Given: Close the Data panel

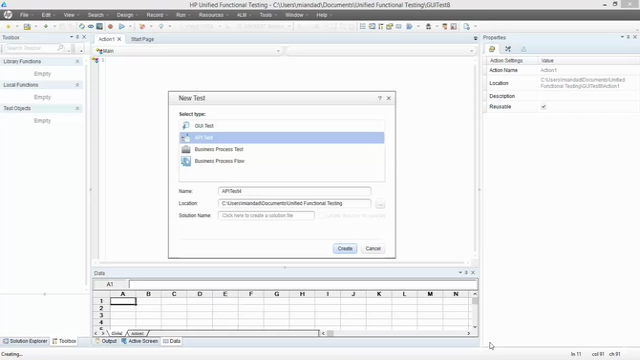Looking at the screenshot, I should [x=473, y=273].
